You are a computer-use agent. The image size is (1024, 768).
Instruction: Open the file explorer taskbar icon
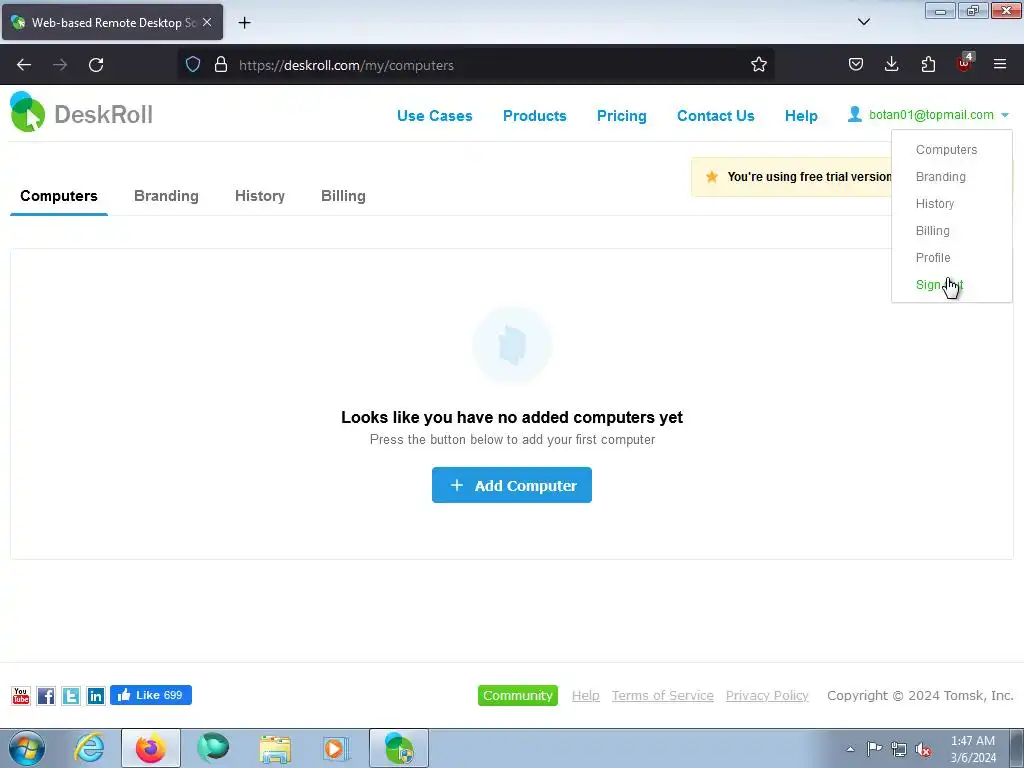click(x=275, y=748)
